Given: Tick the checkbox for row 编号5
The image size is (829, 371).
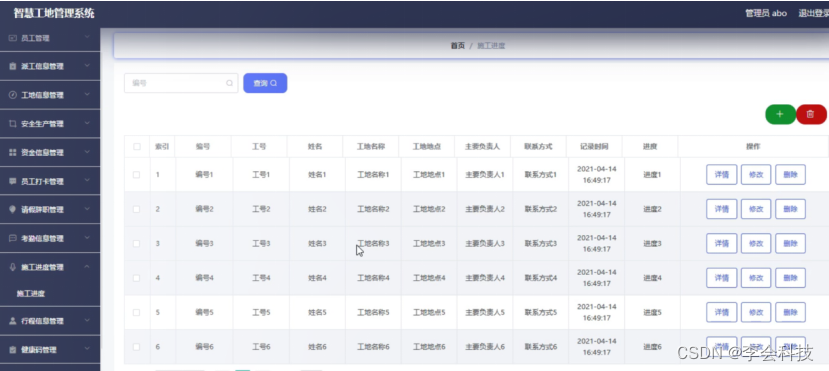Looking at the screenshot, I should tap(136, 312).
